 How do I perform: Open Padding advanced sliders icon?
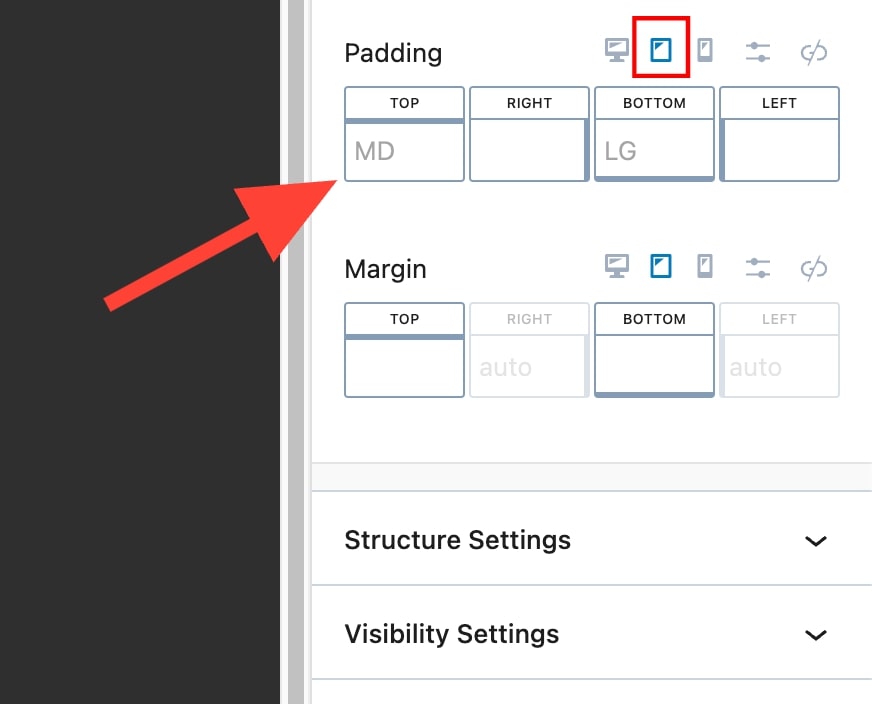pos(758,52)
